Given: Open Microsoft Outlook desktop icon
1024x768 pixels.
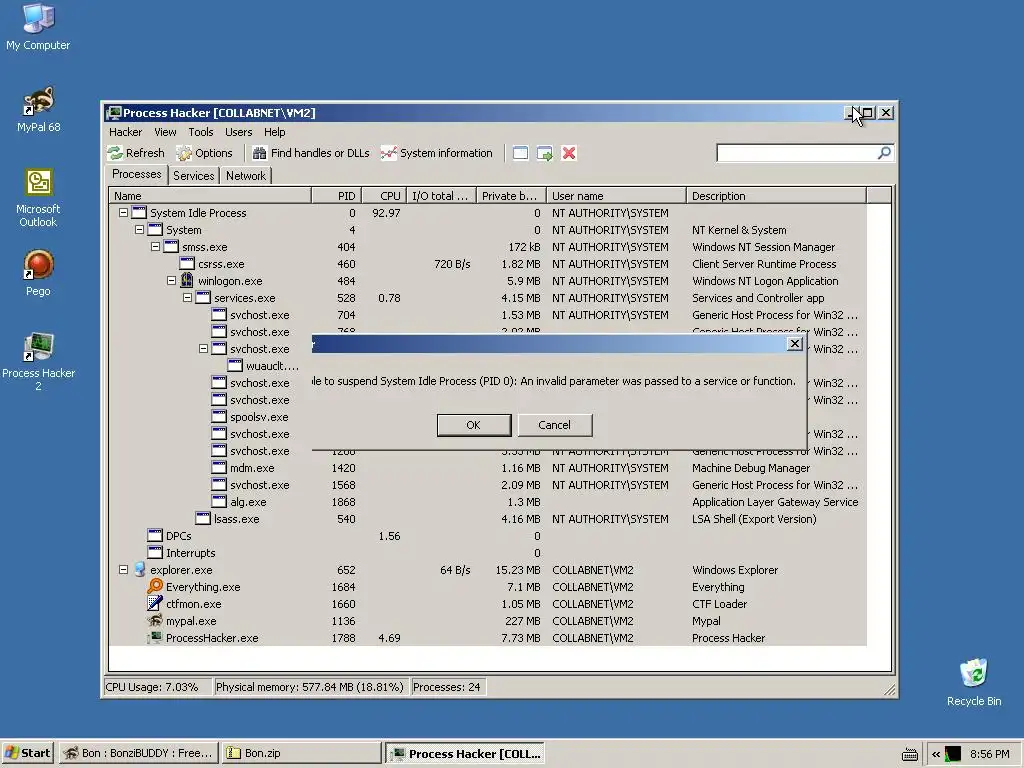Looking at the screenshot, I should coord(38,198).
